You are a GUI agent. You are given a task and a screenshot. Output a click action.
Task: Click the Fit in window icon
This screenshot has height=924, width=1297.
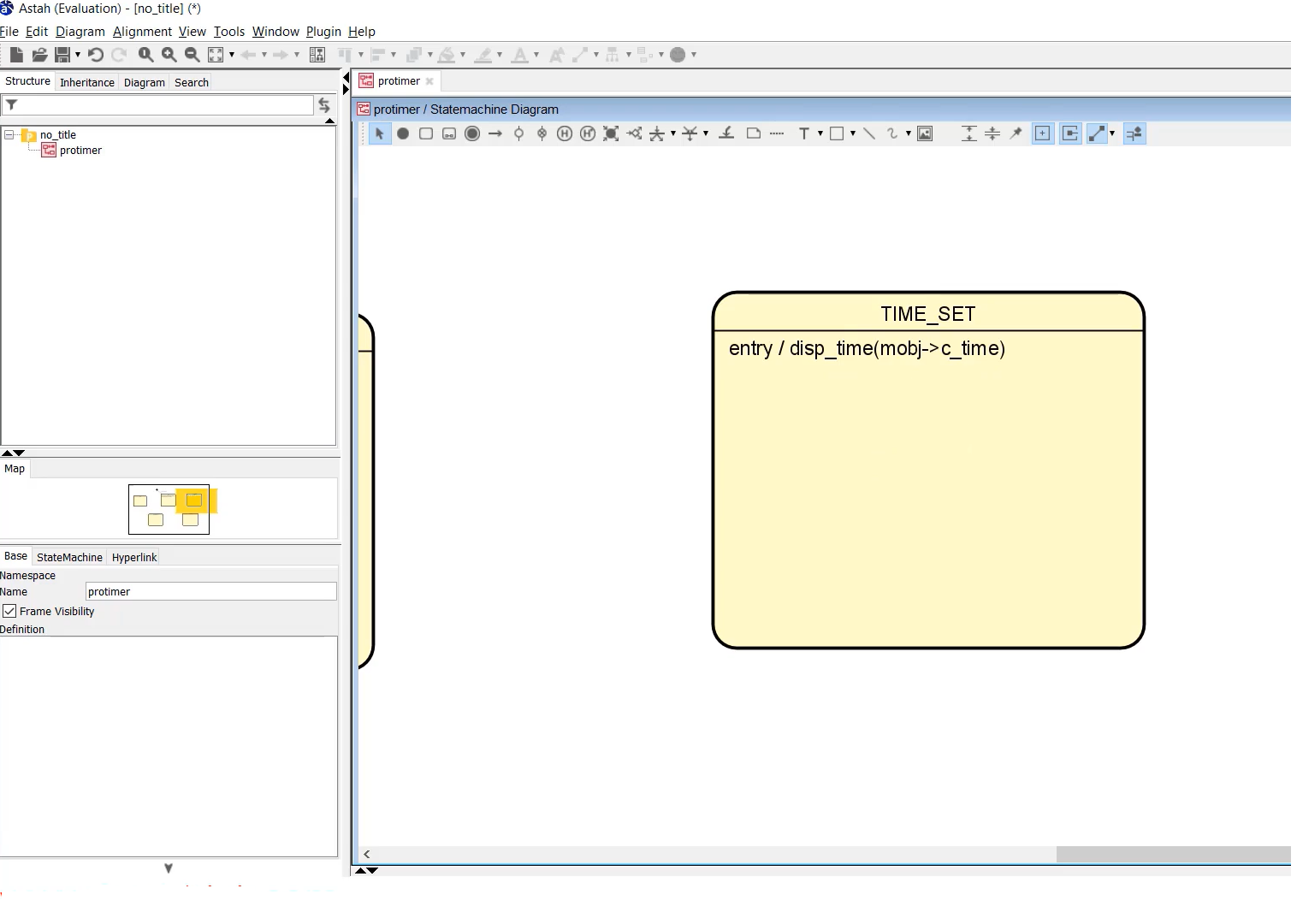click(216, 55)
